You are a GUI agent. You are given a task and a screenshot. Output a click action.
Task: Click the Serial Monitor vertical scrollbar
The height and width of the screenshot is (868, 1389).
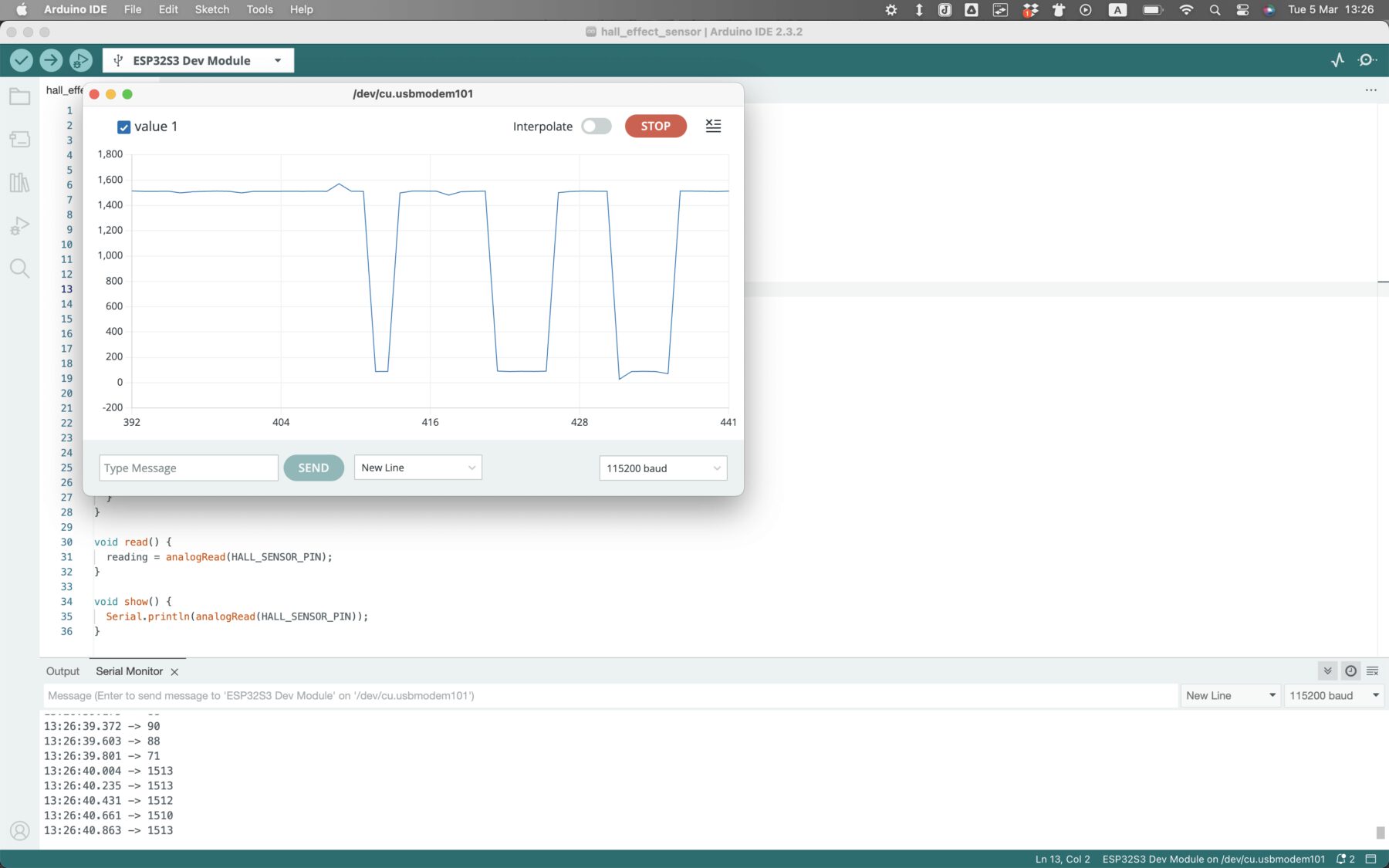[1381, 832]
